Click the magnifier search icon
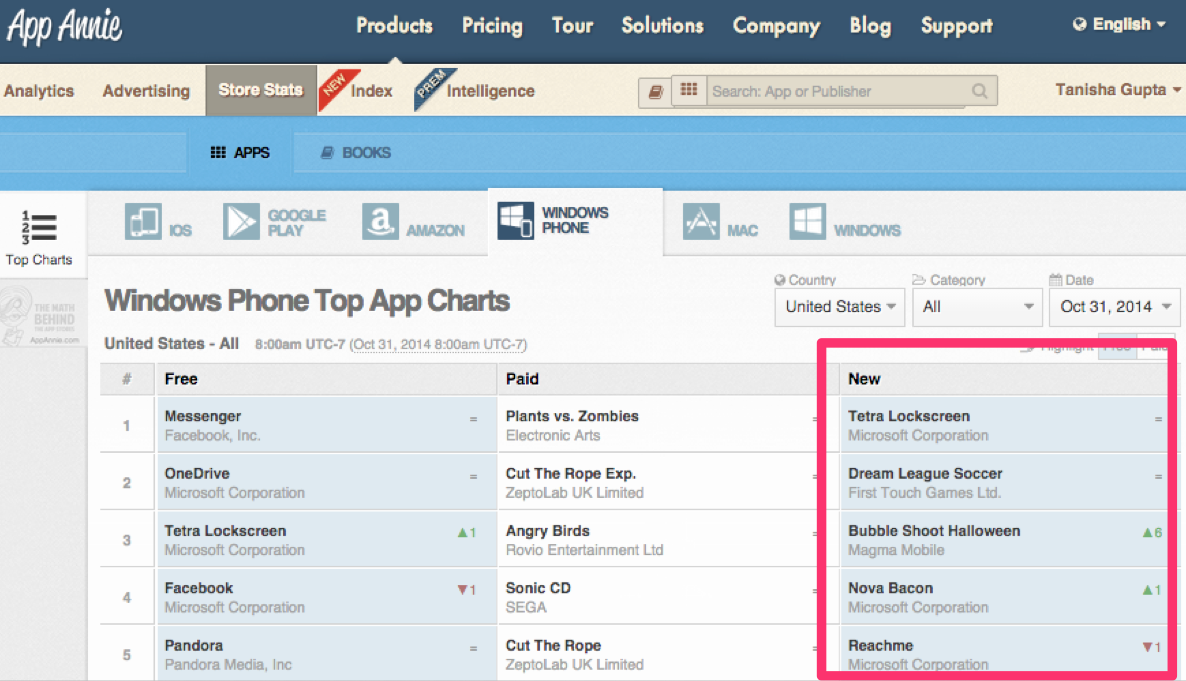This screenshot has width=1186, height=681. click(980, 91)
